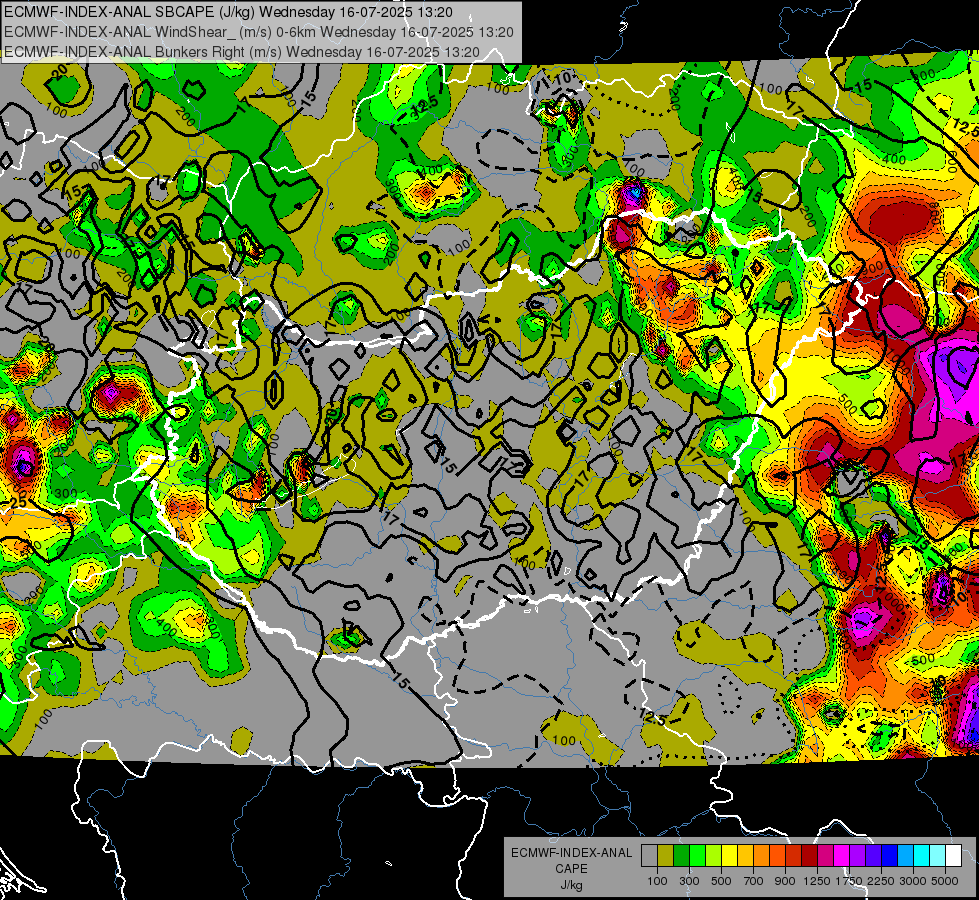This screenshot has height=900, width=979.
Task: Select the bright magenta swatch before 1750
Action: pos(842,856)
